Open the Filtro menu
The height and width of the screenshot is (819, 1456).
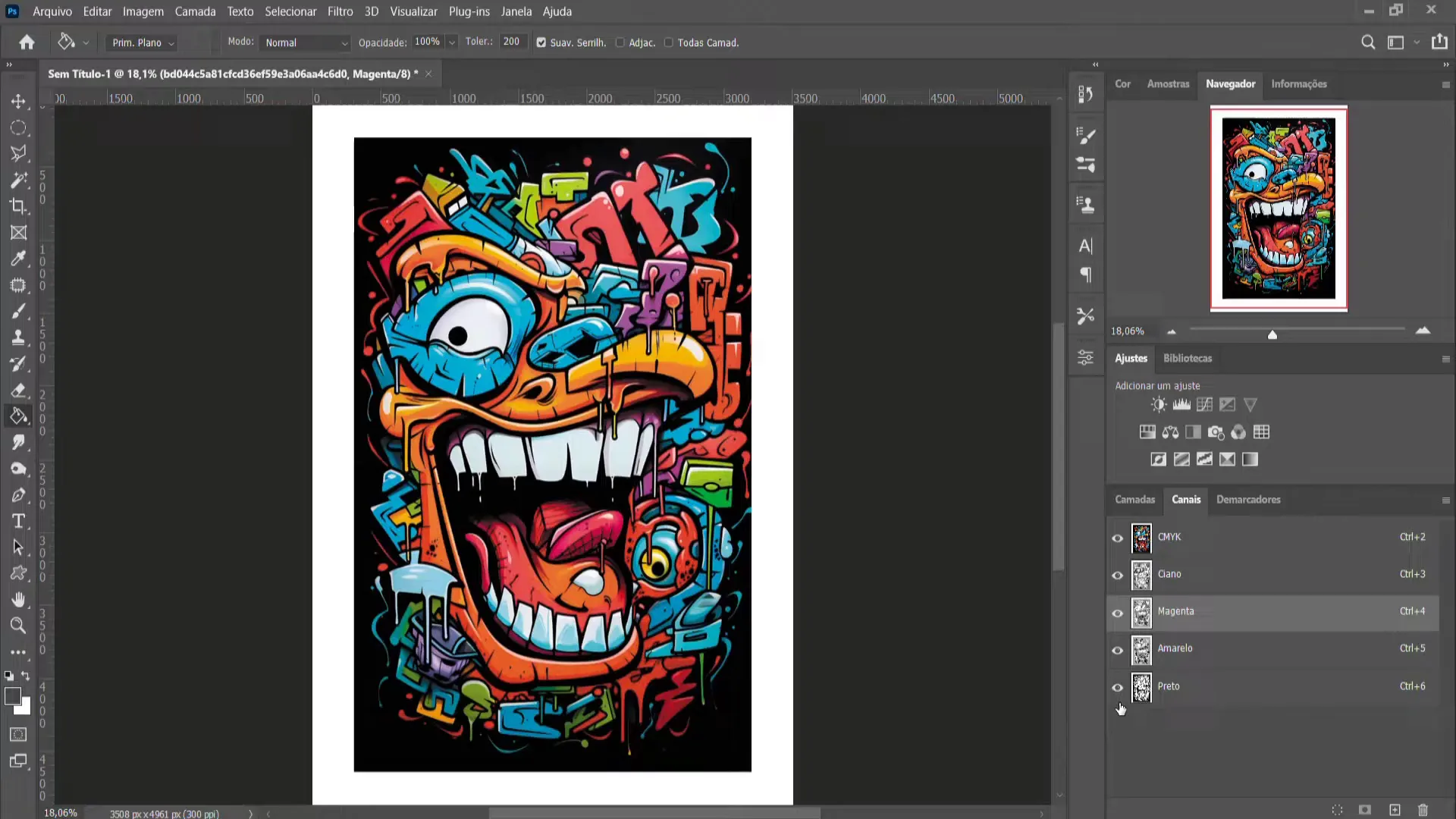pos(340,11)
